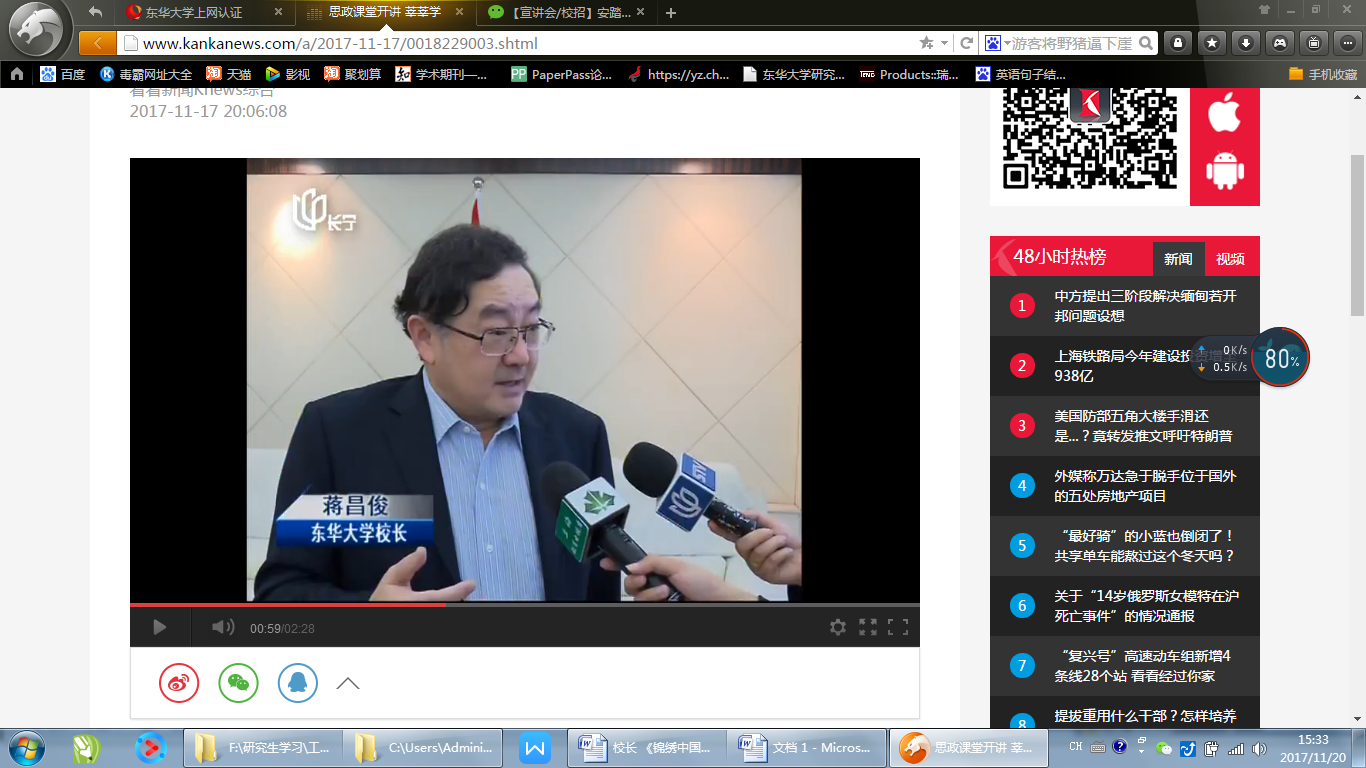This screenshot has width=1366, height=768.
Task: Play the video
Action: (159, 627)
